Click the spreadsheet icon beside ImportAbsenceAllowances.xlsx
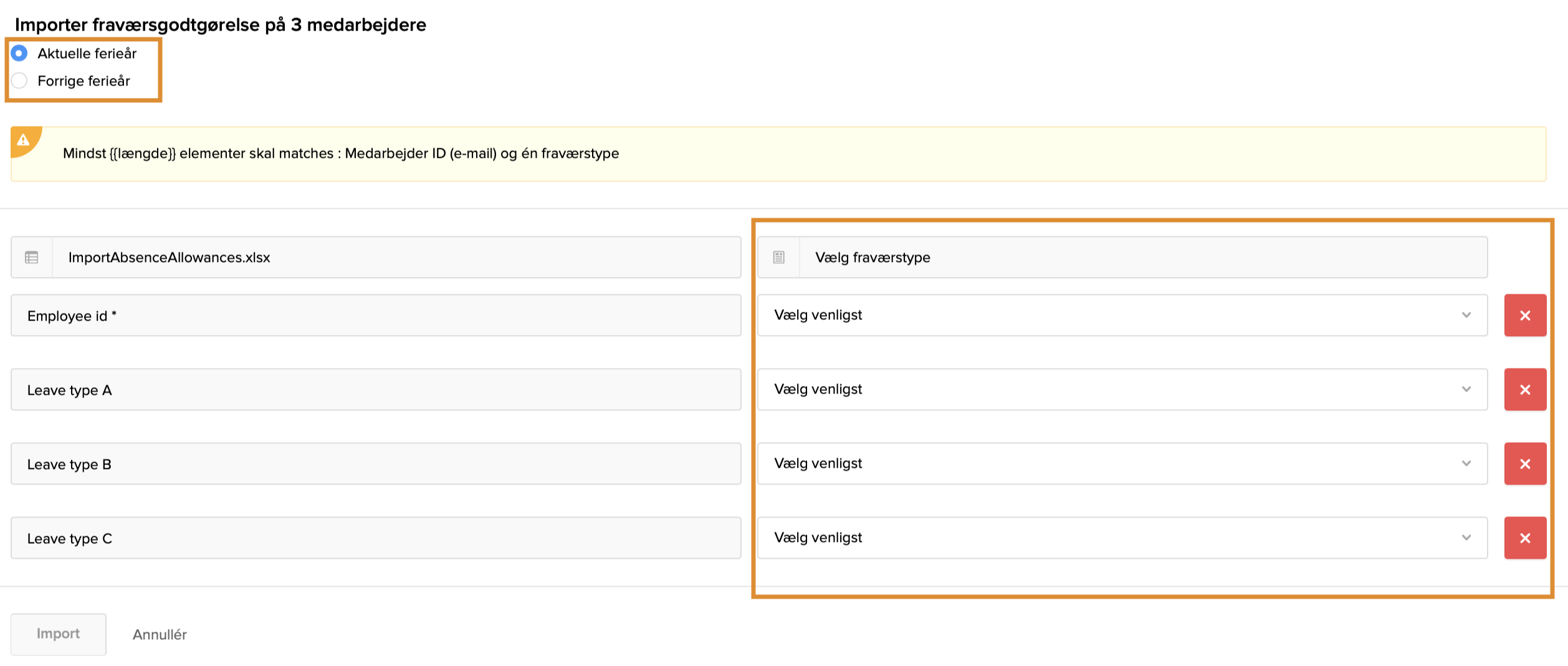Image resolution: width=1568 pixels, height=666 pixels. pos(32,258)
